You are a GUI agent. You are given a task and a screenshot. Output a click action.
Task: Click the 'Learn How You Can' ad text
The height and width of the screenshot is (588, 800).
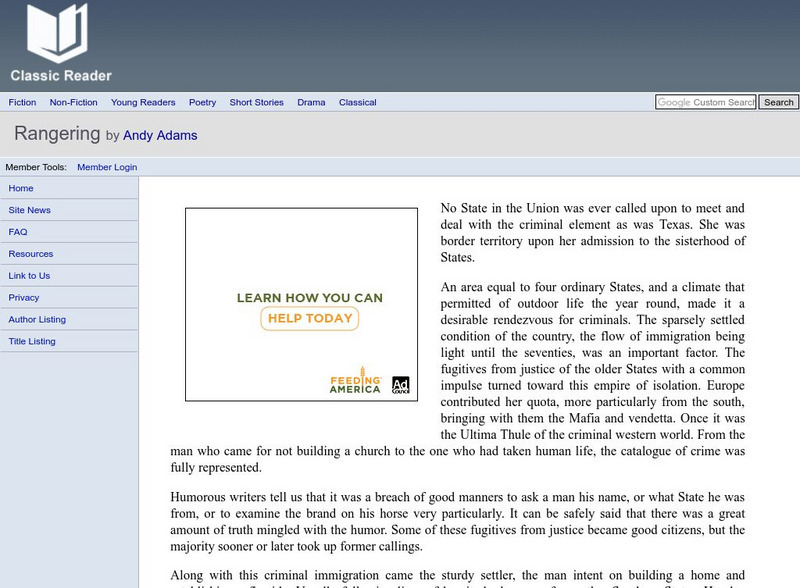(310, 298)
